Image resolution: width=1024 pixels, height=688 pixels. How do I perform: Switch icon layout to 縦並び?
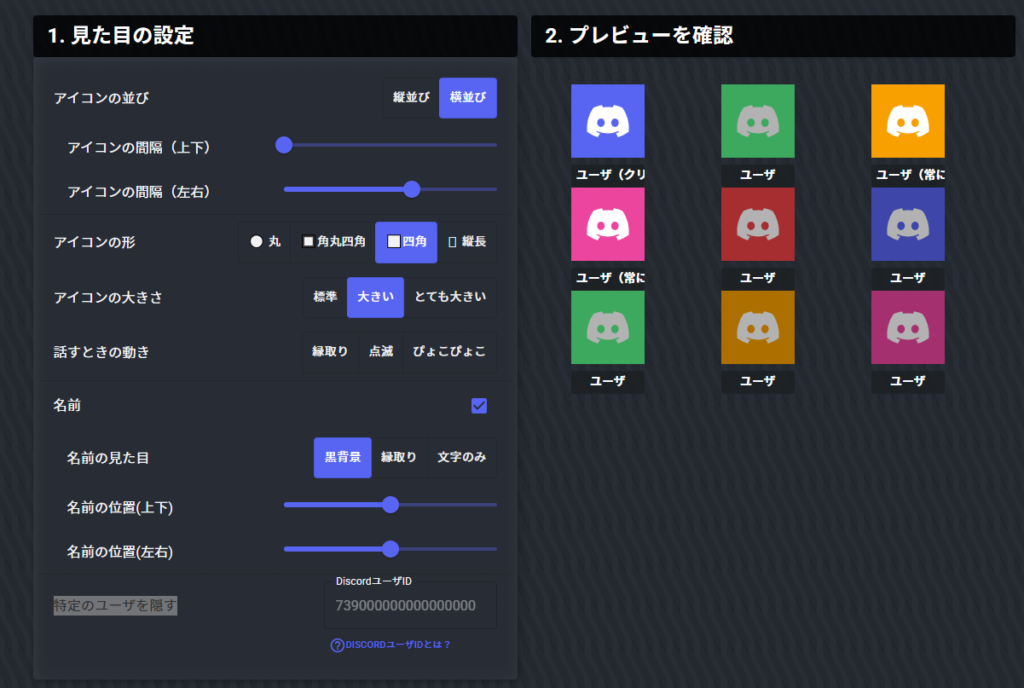point(411,98)
